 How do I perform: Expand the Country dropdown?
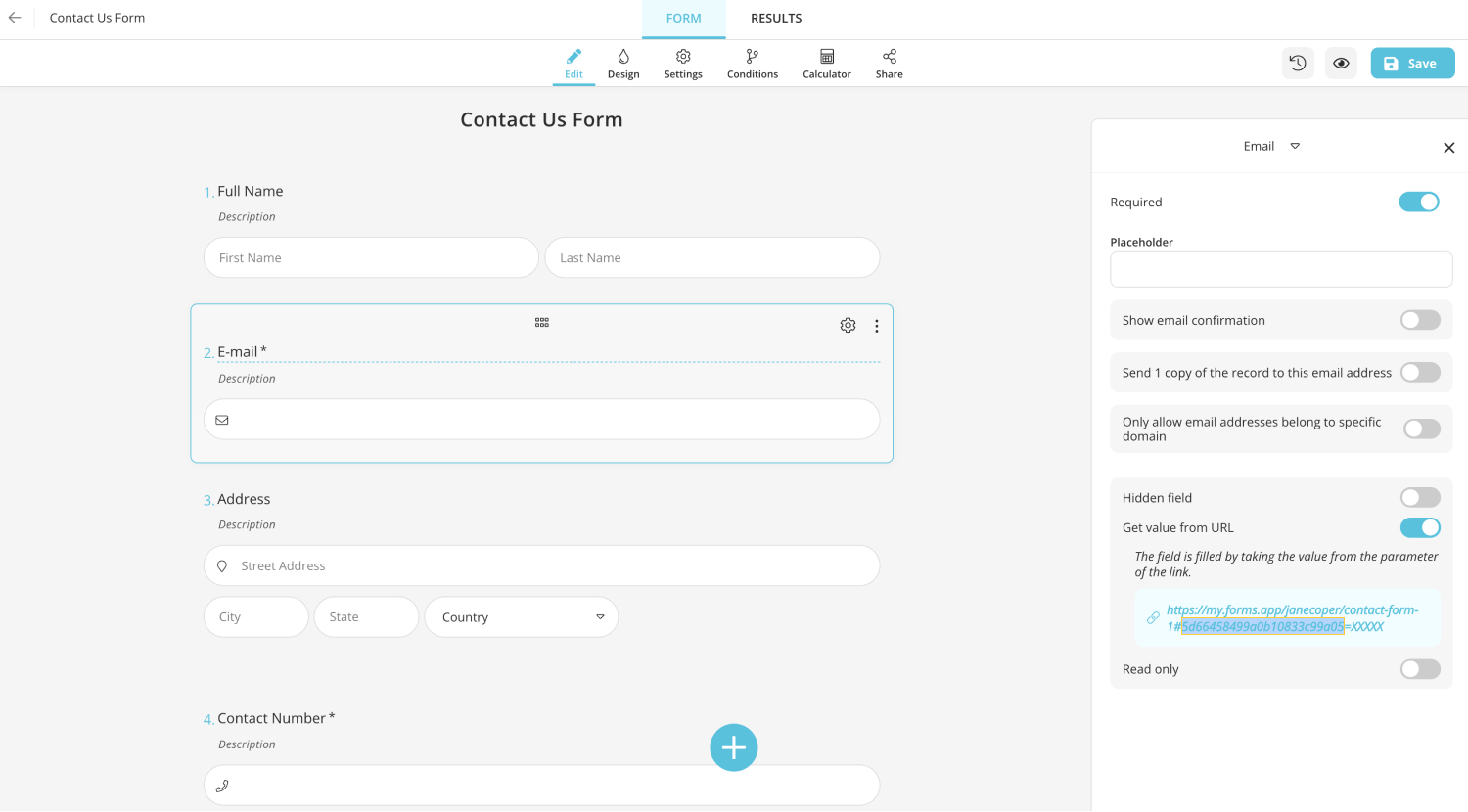pos(599,616)
